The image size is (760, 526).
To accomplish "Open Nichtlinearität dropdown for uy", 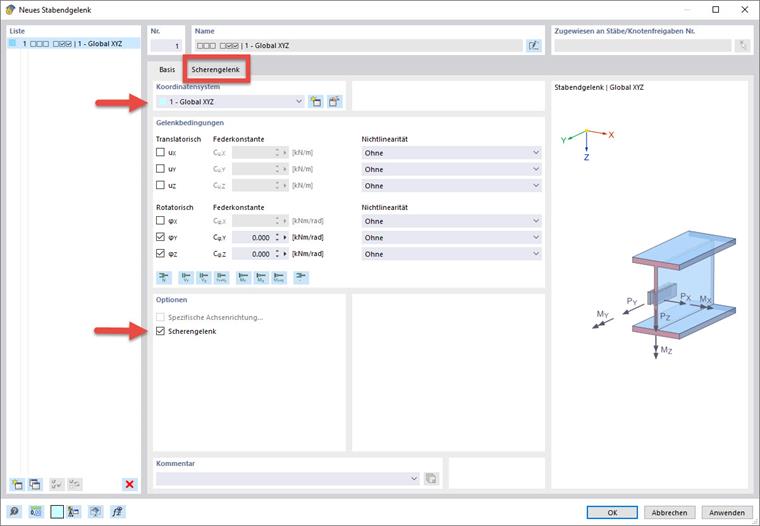I will 451,169.
